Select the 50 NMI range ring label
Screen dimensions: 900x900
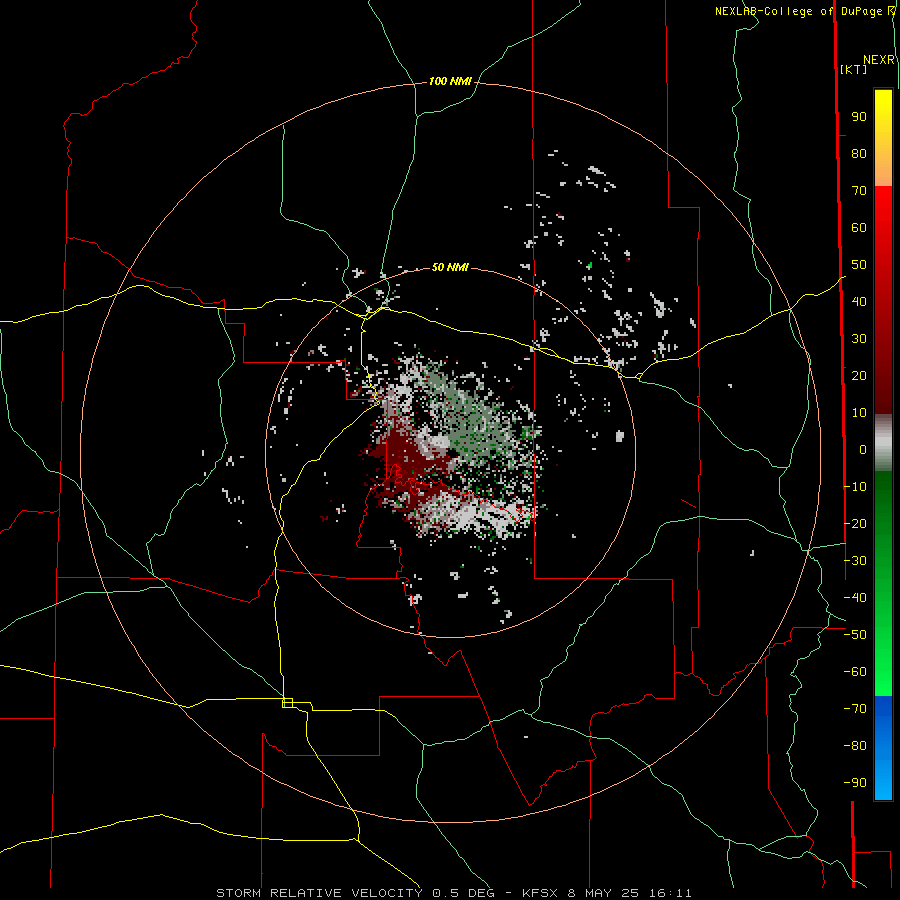coord(450,267)
